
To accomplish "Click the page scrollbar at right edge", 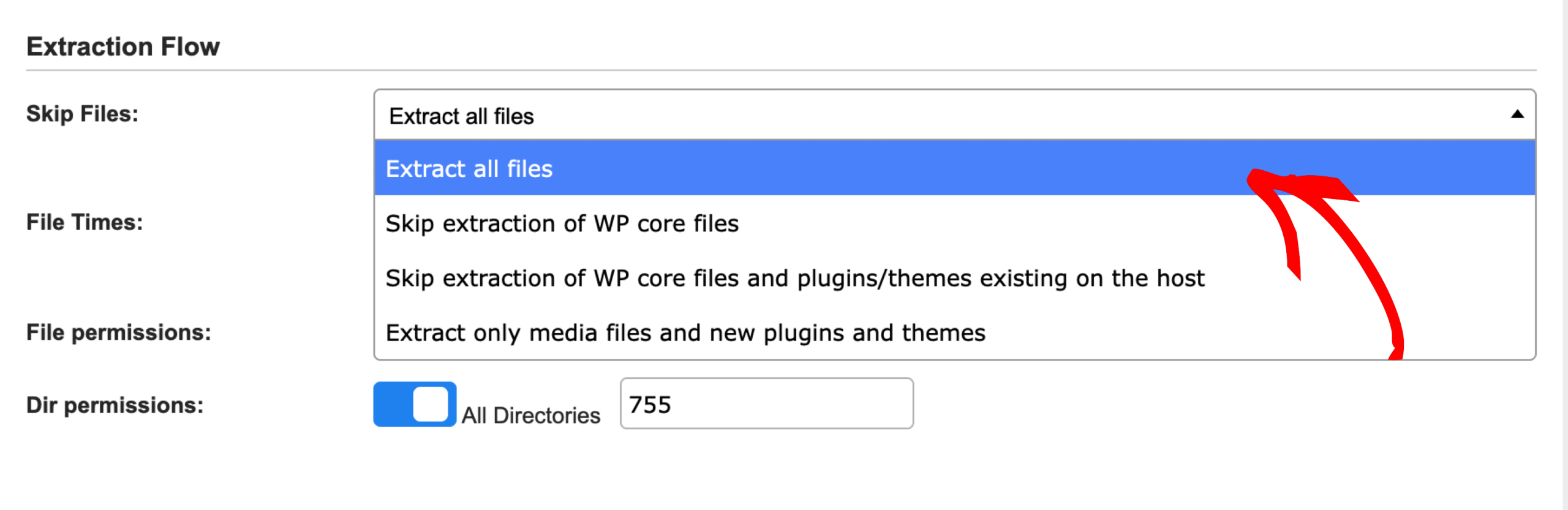I will 1565,245.
